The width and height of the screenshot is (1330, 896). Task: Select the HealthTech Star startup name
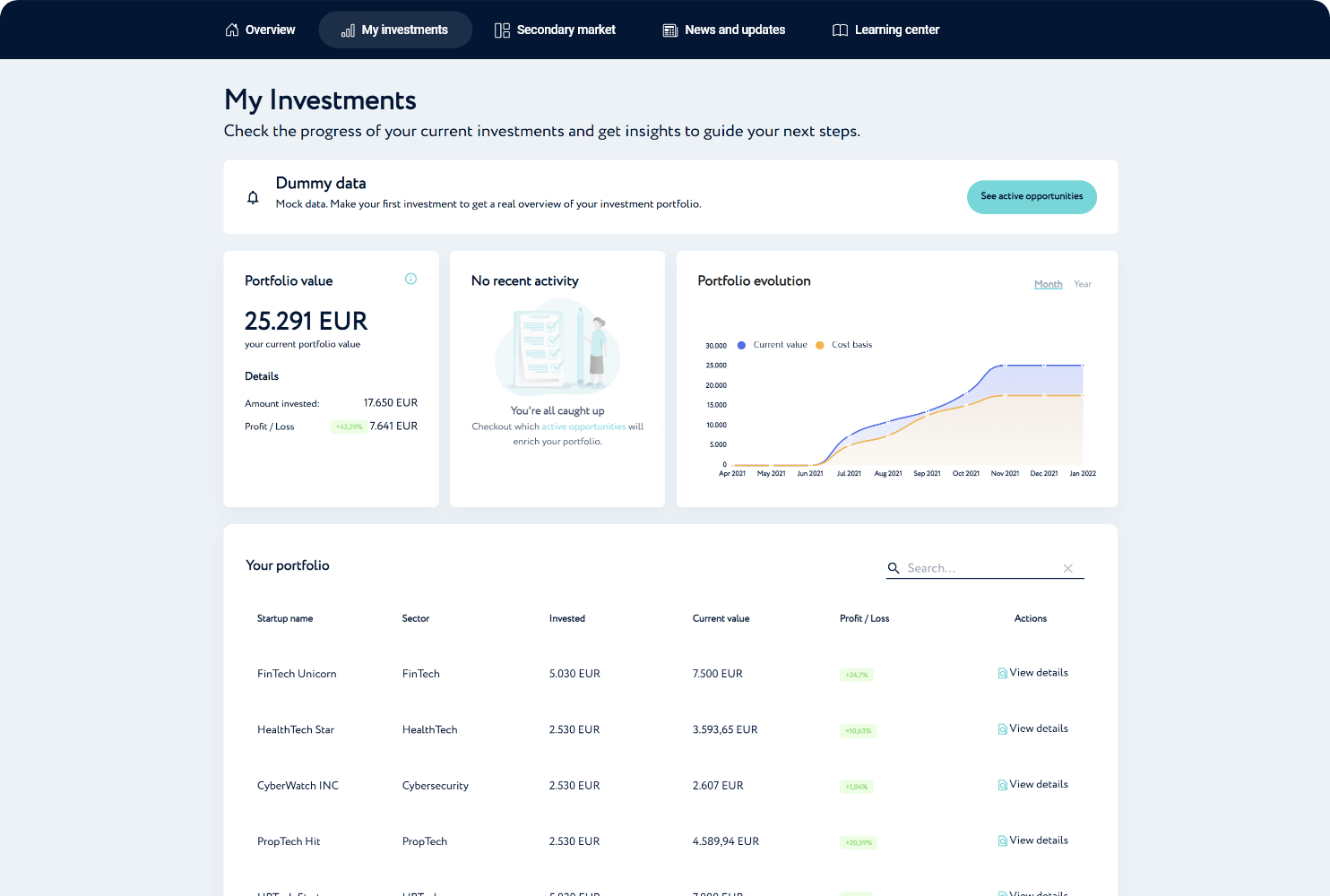[296, 729]
